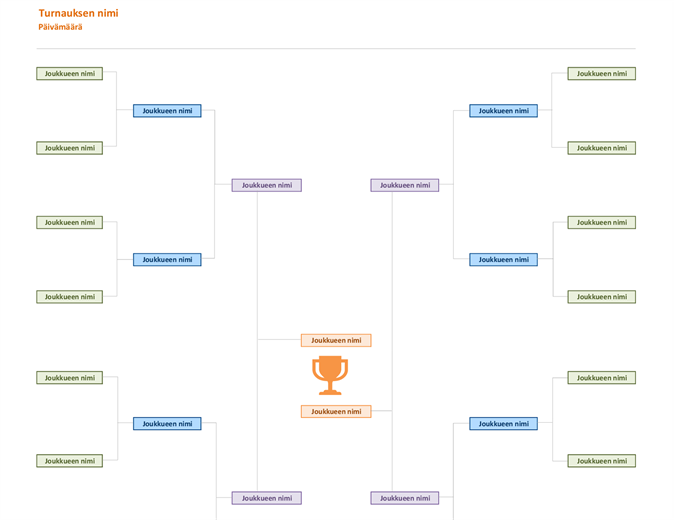Viewport: 675px width, 520px height.
Task: Select the second green team box on the left
Action: (69, 148)
